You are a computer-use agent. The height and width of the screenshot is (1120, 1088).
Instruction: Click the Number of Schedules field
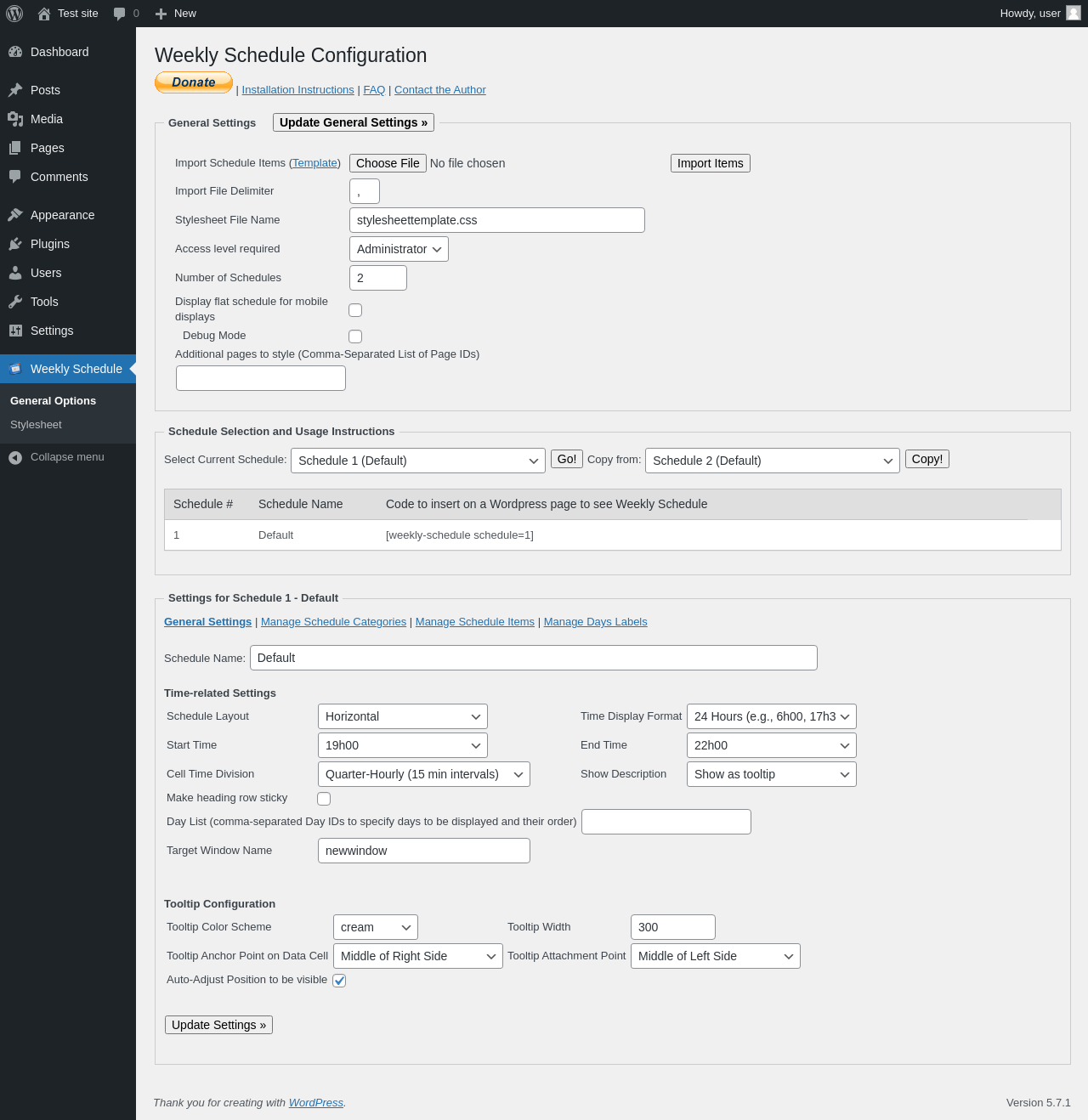[x=378, y=278]
